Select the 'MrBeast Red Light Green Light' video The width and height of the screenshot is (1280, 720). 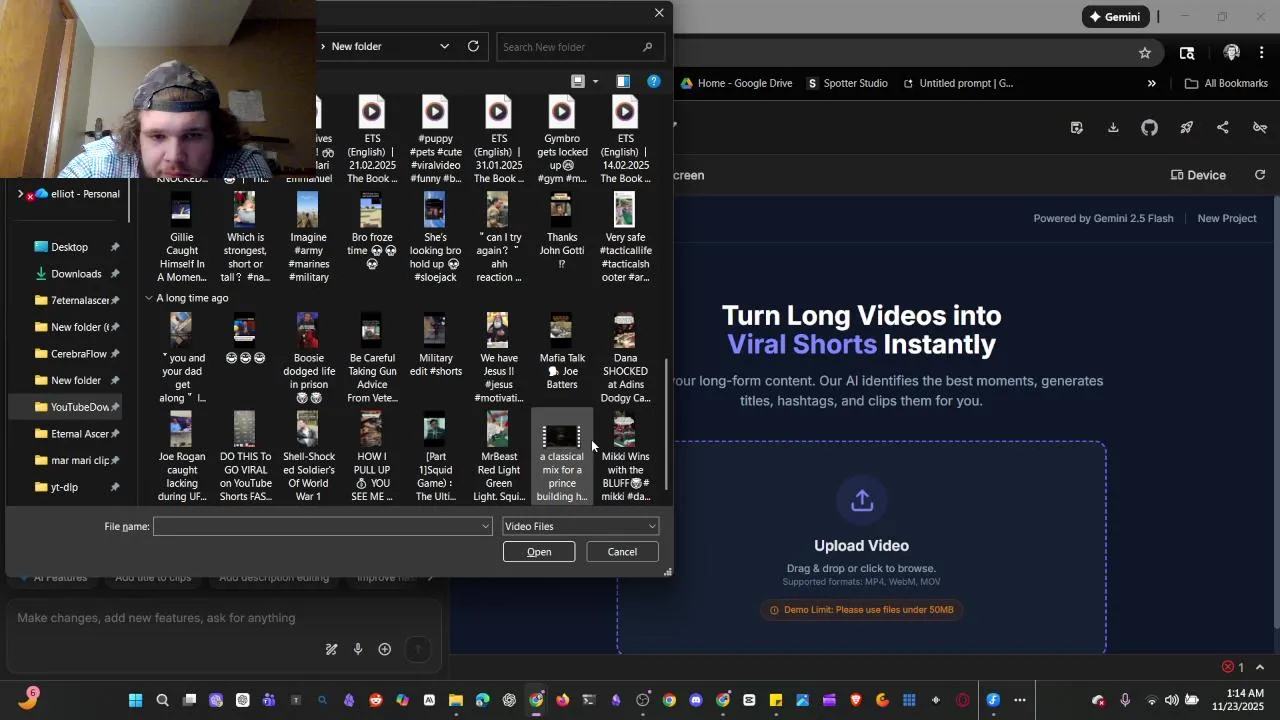pyautogui.click(x=498, y=457)
